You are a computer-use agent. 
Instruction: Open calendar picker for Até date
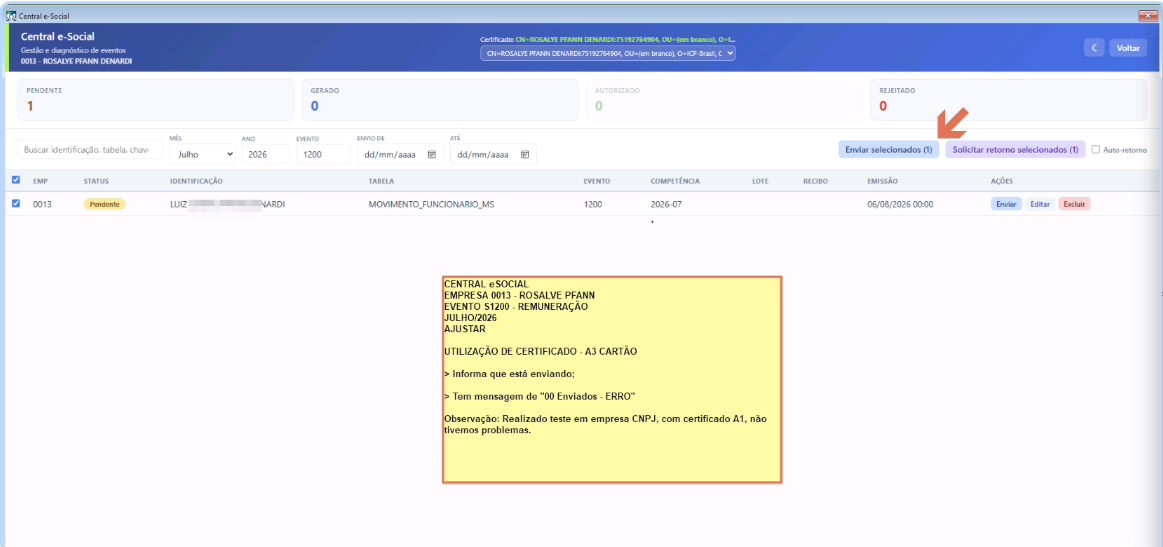[x=524, y=154]
